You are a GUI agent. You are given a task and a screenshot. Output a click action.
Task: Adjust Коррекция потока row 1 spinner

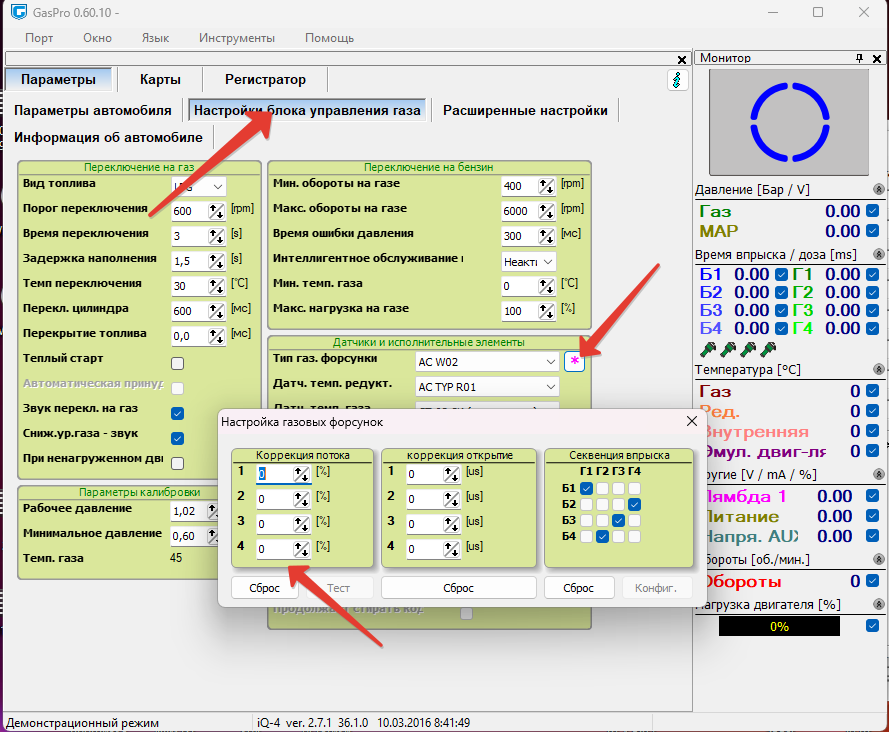pos(302,474)
